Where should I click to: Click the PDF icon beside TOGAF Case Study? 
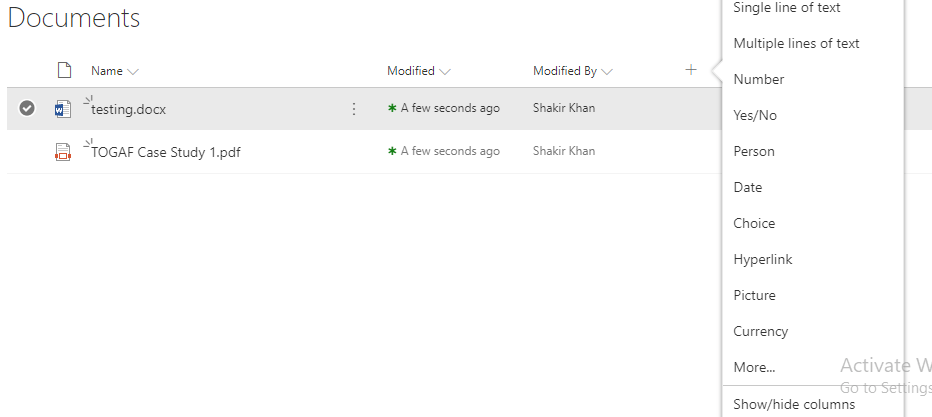coord(63,152)
